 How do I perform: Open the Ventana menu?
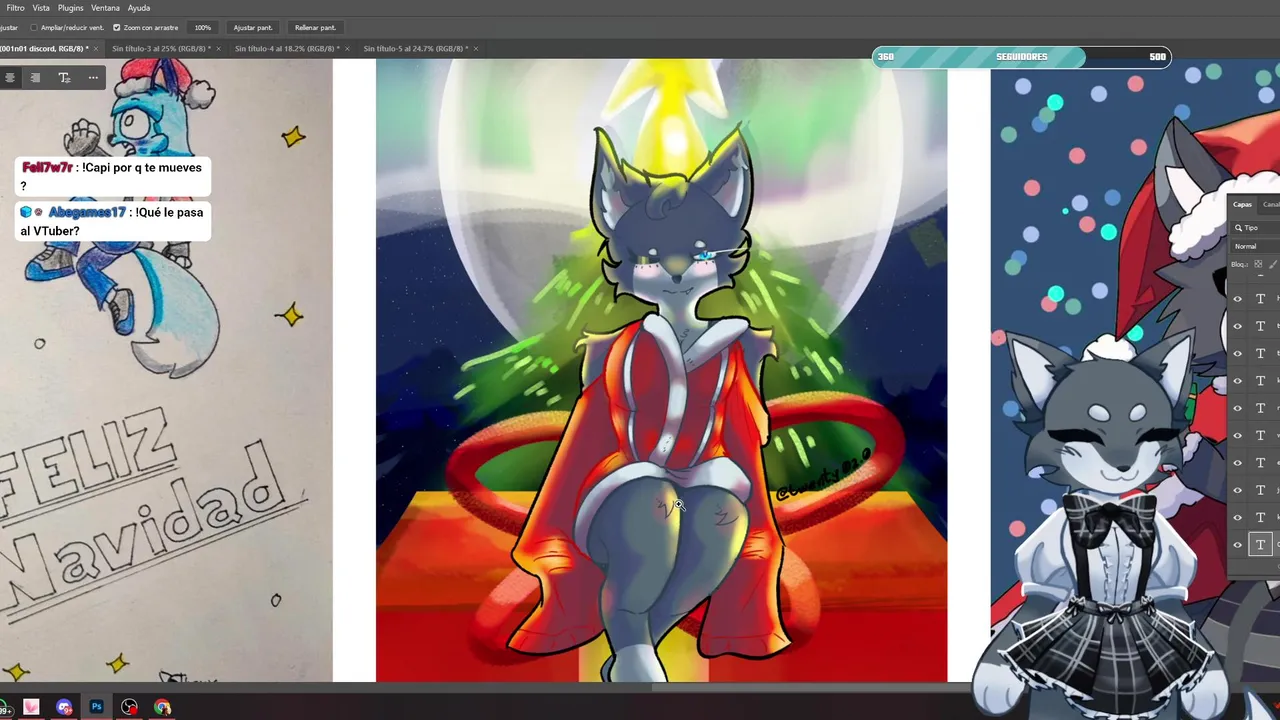(x=105, y=8)
